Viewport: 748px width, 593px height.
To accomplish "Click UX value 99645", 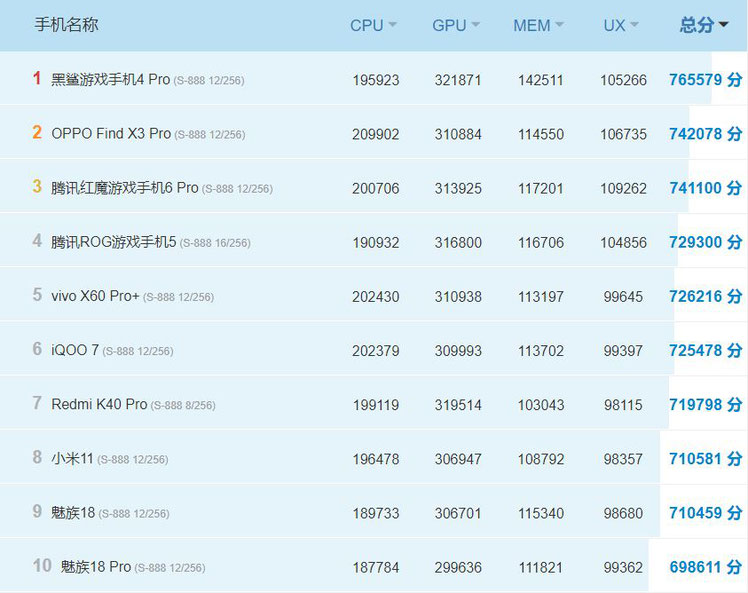I will [623, 297].
